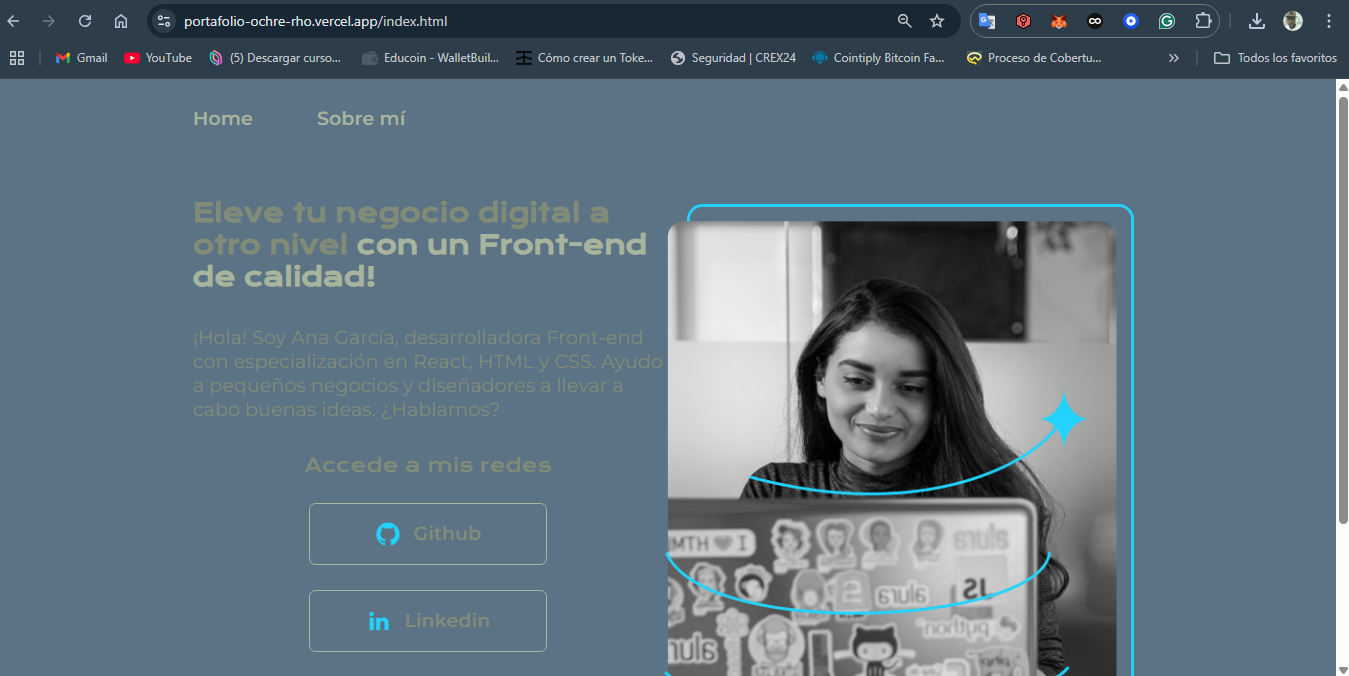Open the Seguridad | CREX24 bookmark

733,58
